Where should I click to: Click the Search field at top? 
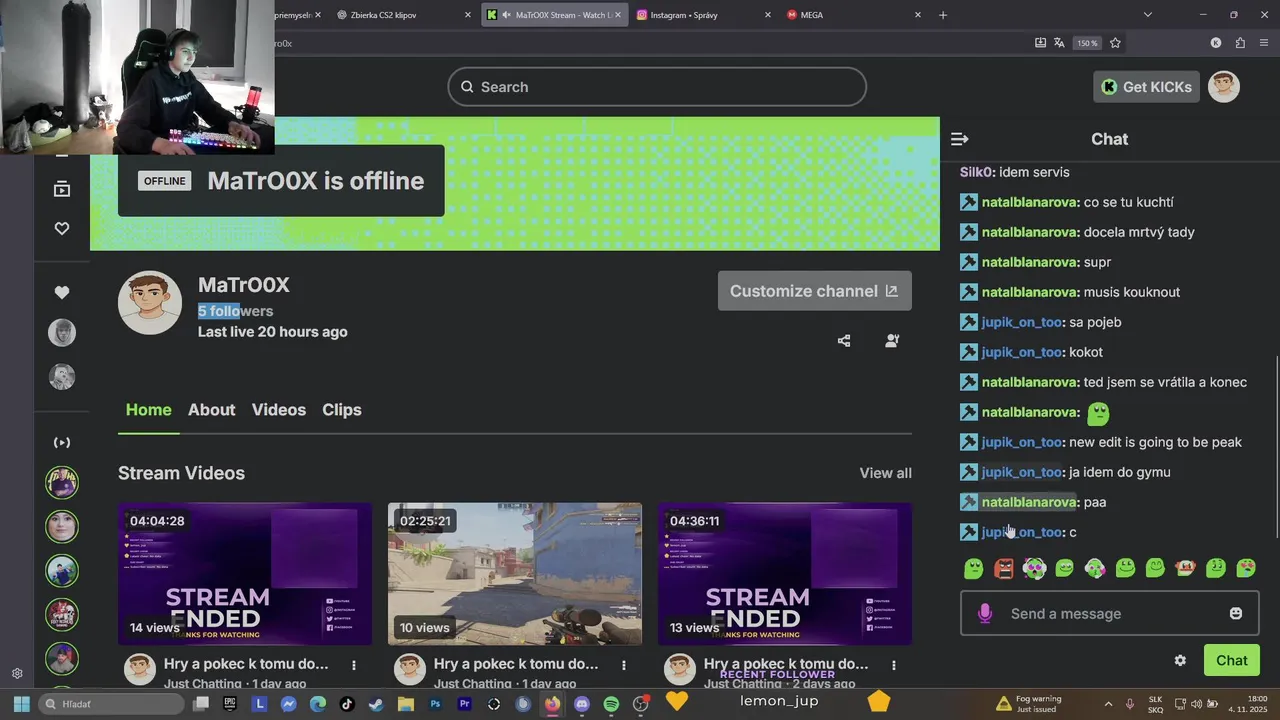coord(657,87)
